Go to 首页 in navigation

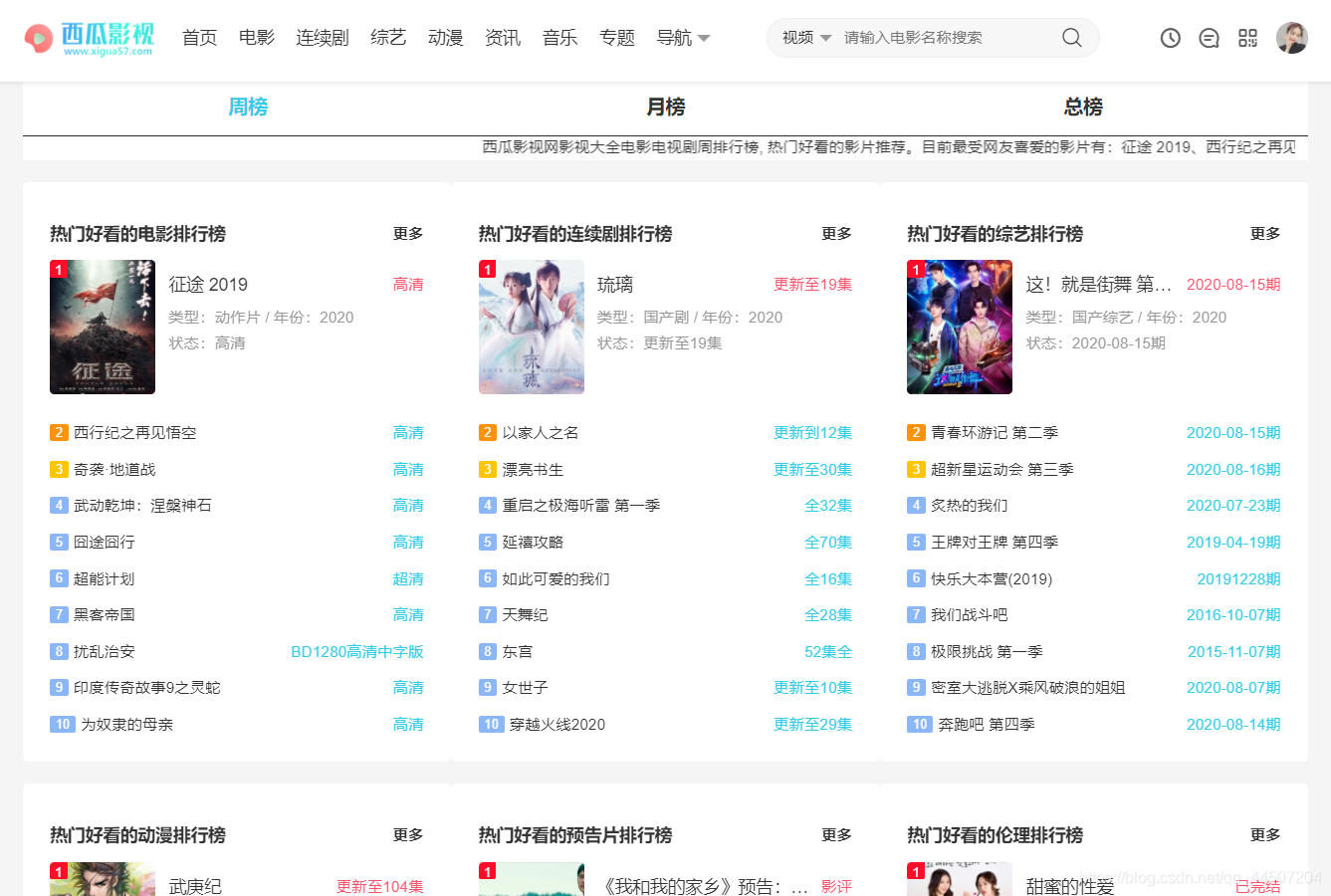199,38
